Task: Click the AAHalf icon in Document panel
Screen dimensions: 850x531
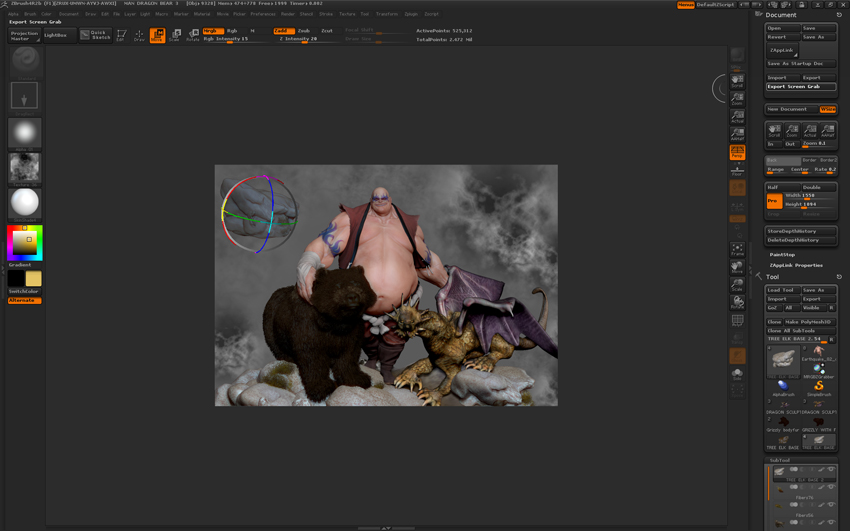Action: tap(828, 130)
